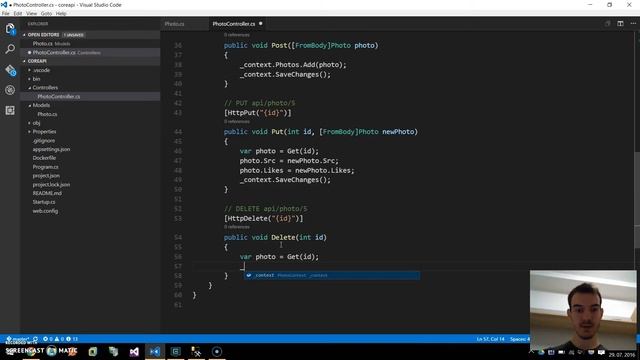Click the unsaved dot on PhotoController.cs tab

click(260, 24)
